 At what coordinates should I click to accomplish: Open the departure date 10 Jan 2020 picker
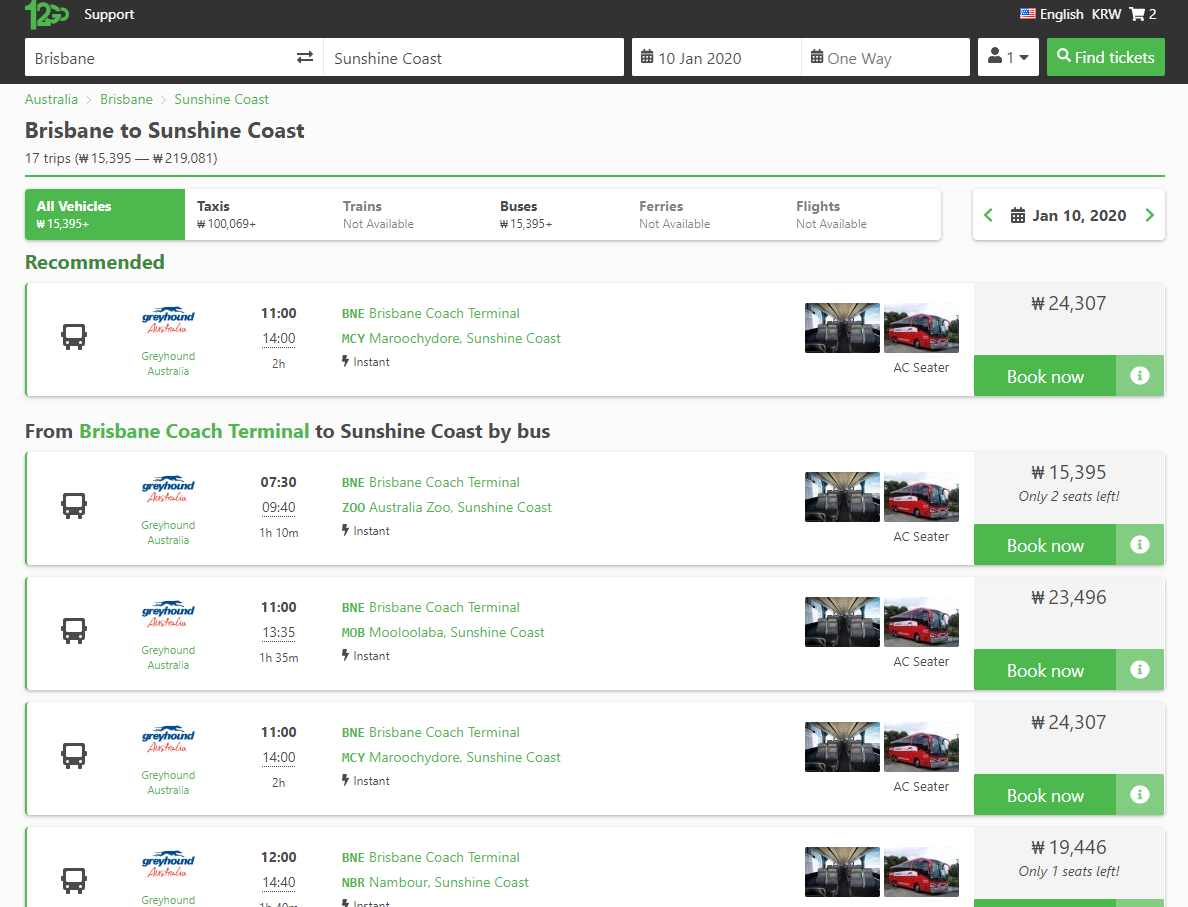coord(717,57)
